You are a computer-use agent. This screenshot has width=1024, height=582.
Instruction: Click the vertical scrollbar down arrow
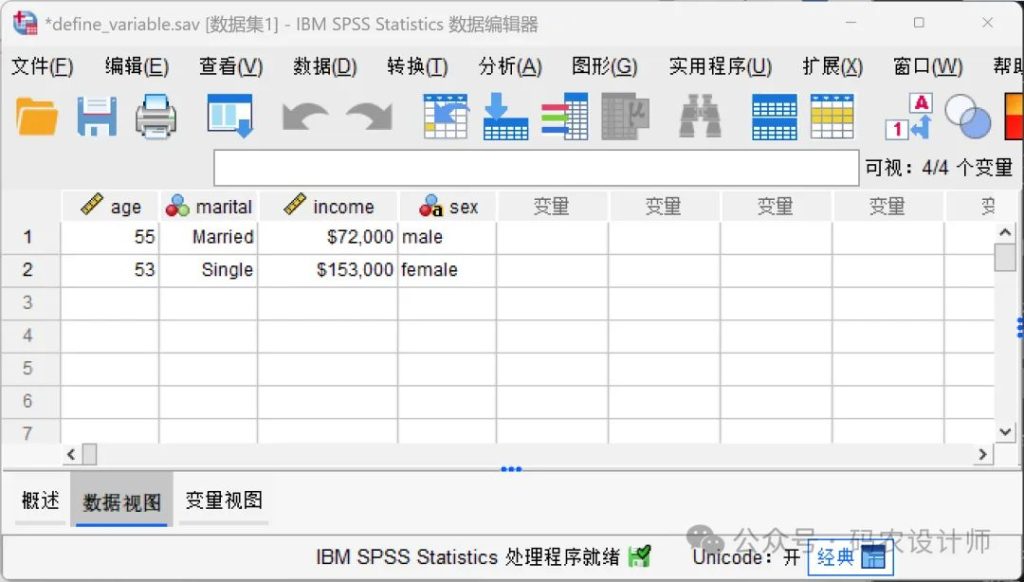tap(1006, 431)
